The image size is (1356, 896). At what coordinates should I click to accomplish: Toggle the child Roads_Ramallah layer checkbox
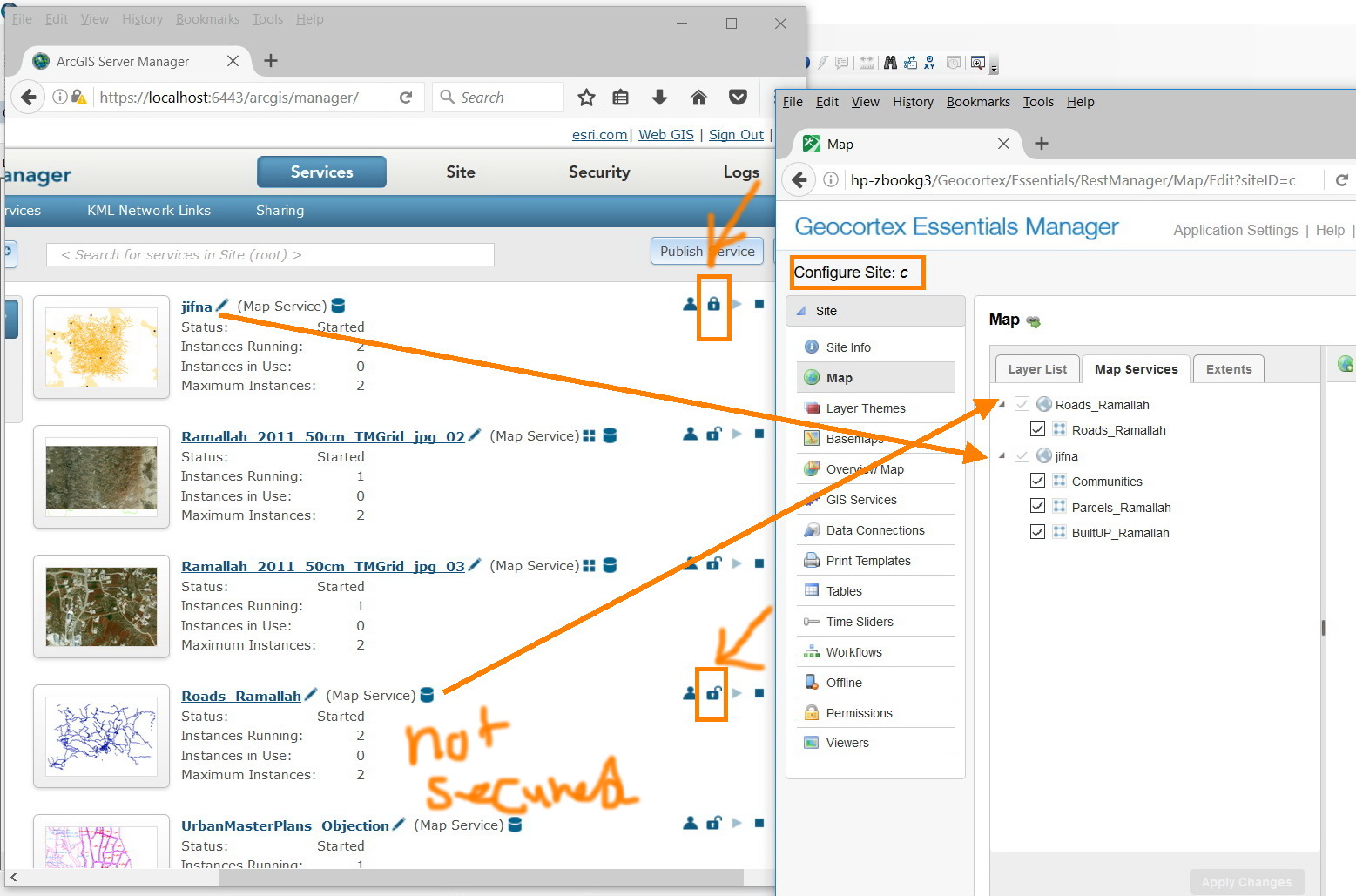1037,429
